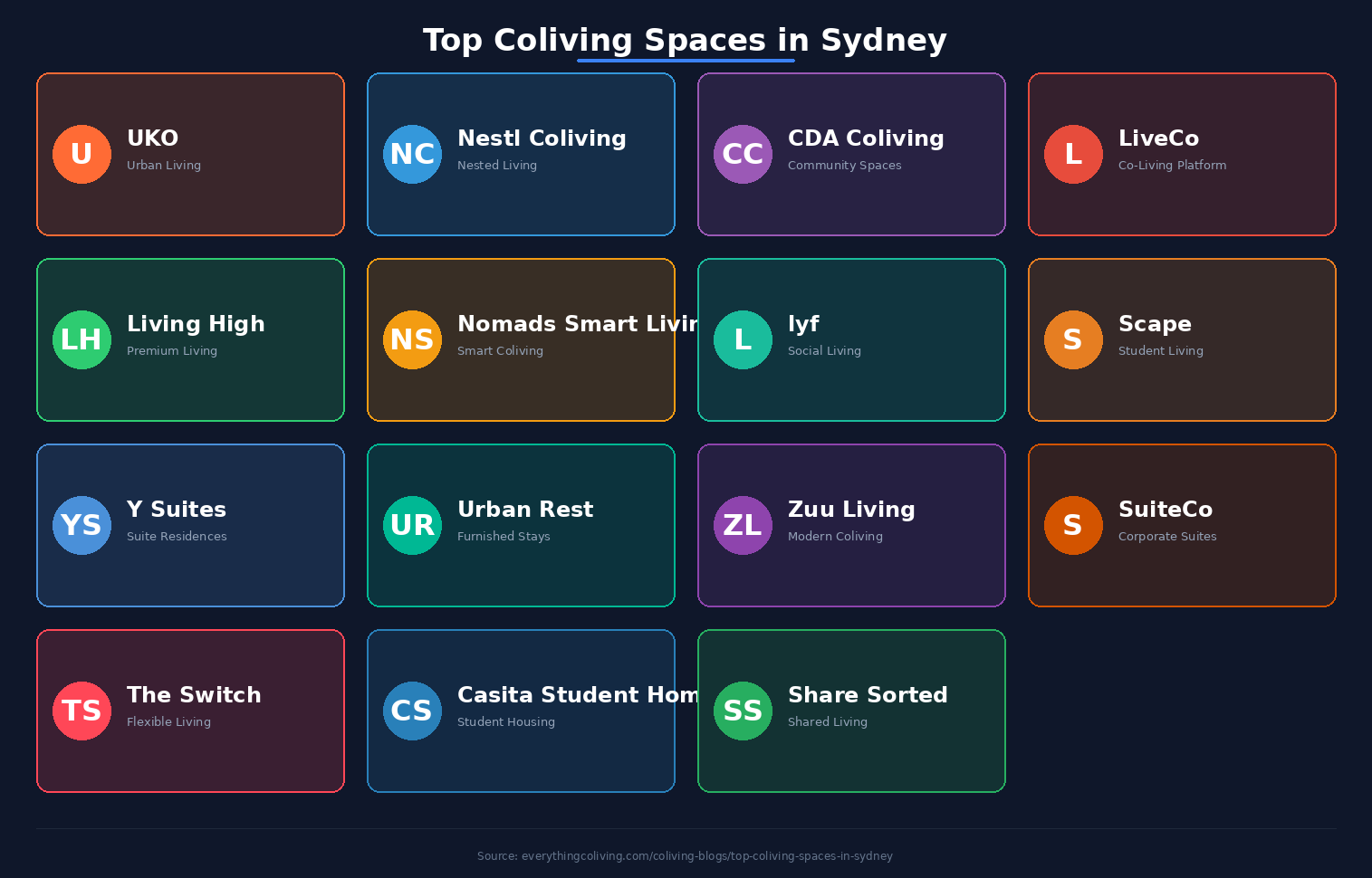Click the green SS Share Sorted icon

pos(743,711)
